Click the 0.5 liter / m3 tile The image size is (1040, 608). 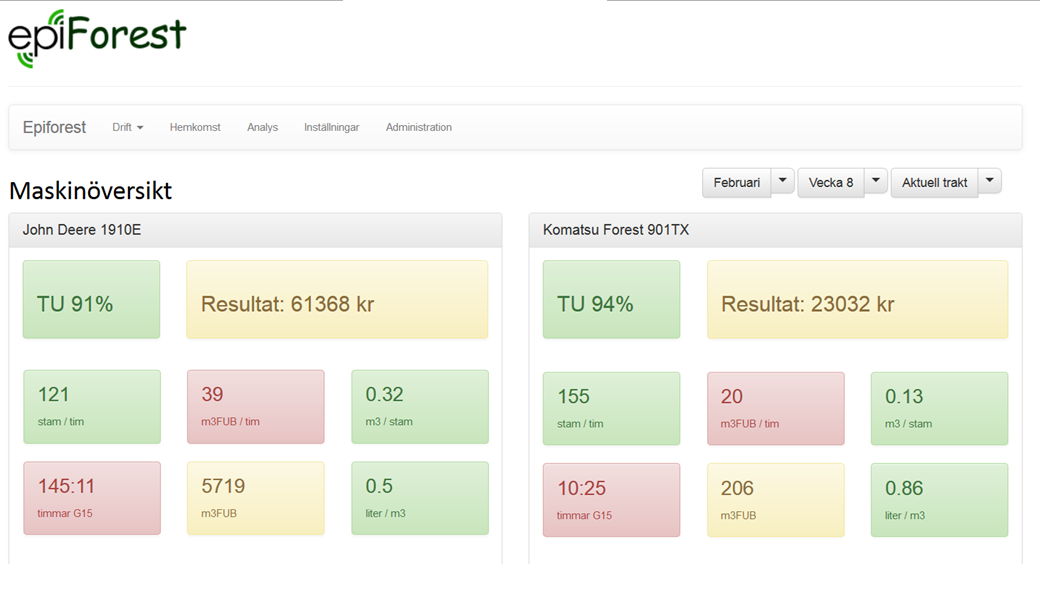point(420,499)
